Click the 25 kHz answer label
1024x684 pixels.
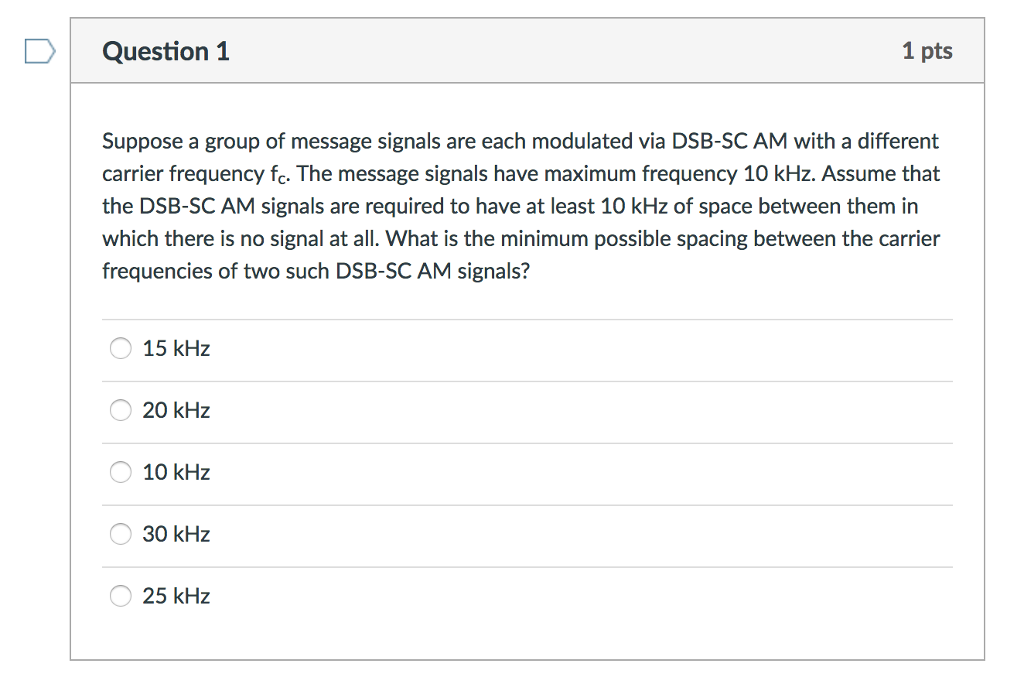176,596
